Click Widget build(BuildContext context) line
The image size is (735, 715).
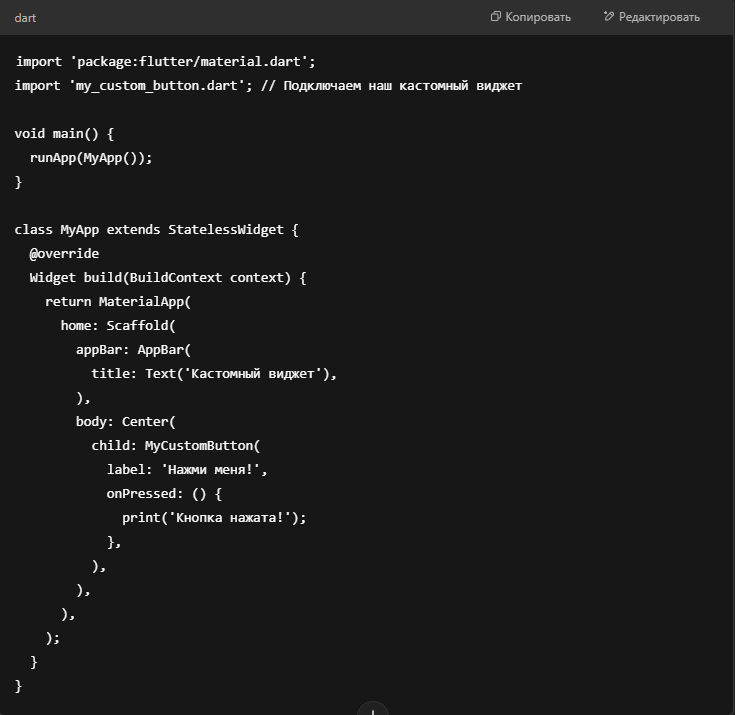tap(168, 278)
